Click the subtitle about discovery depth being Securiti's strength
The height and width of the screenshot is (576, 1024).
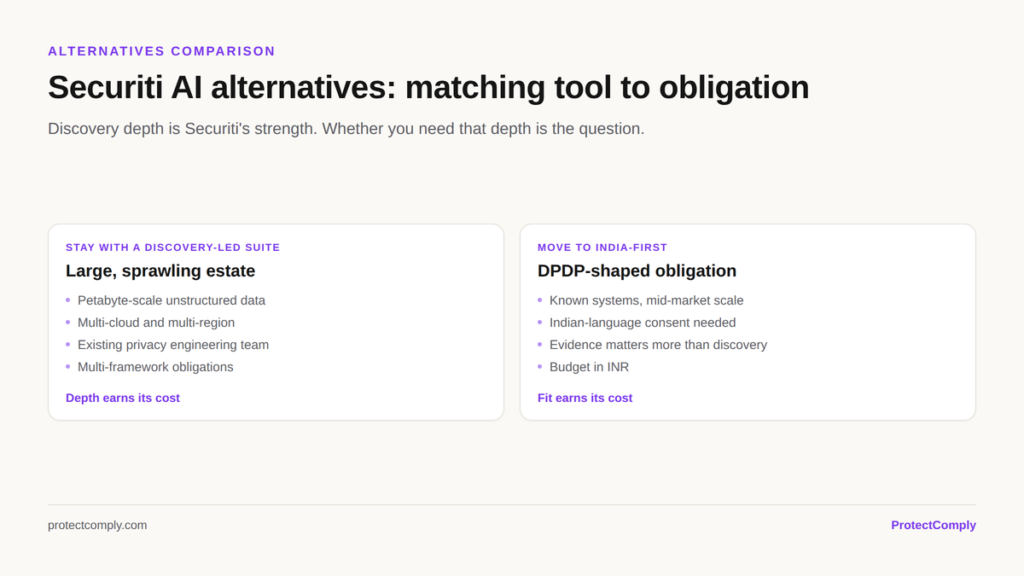[x=346, y=129]
